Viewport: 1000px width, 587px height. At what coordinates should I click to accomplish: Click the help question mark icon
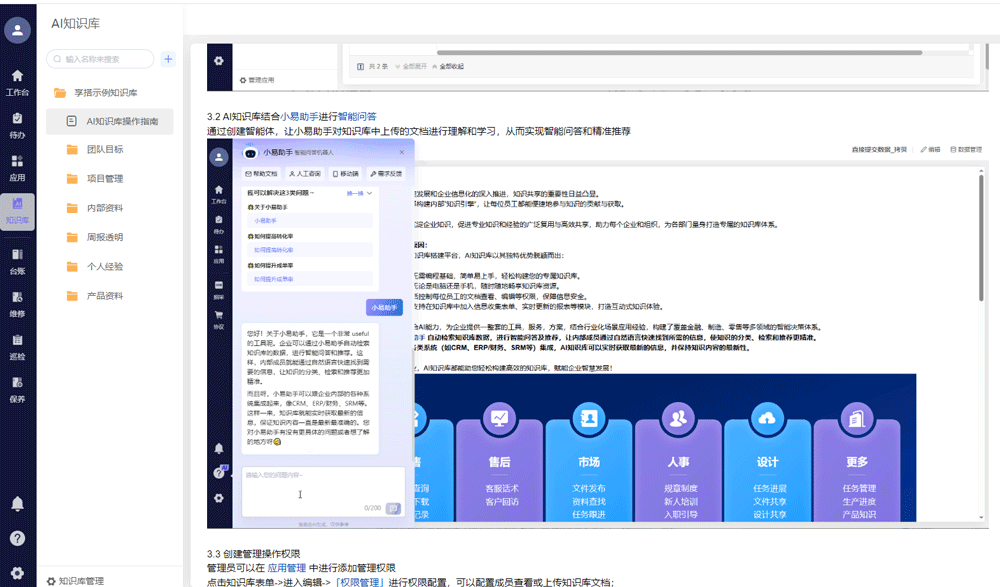[17, 538]
